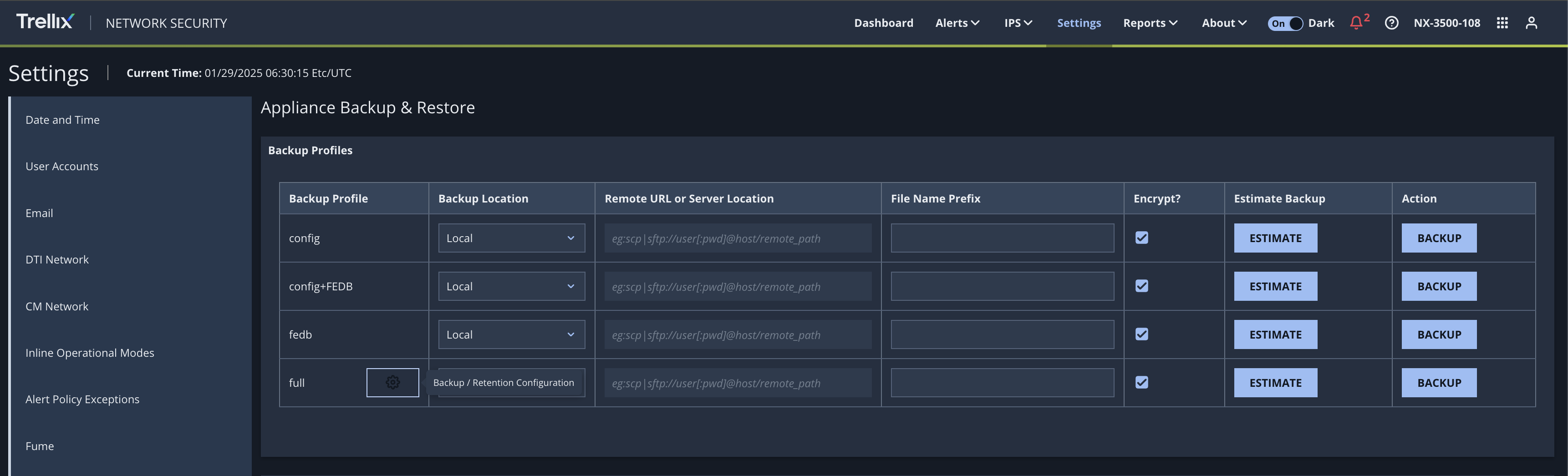Go to the Dashboard tab
The width and height of the screenshot is (1568, 476).
point(883,23)
